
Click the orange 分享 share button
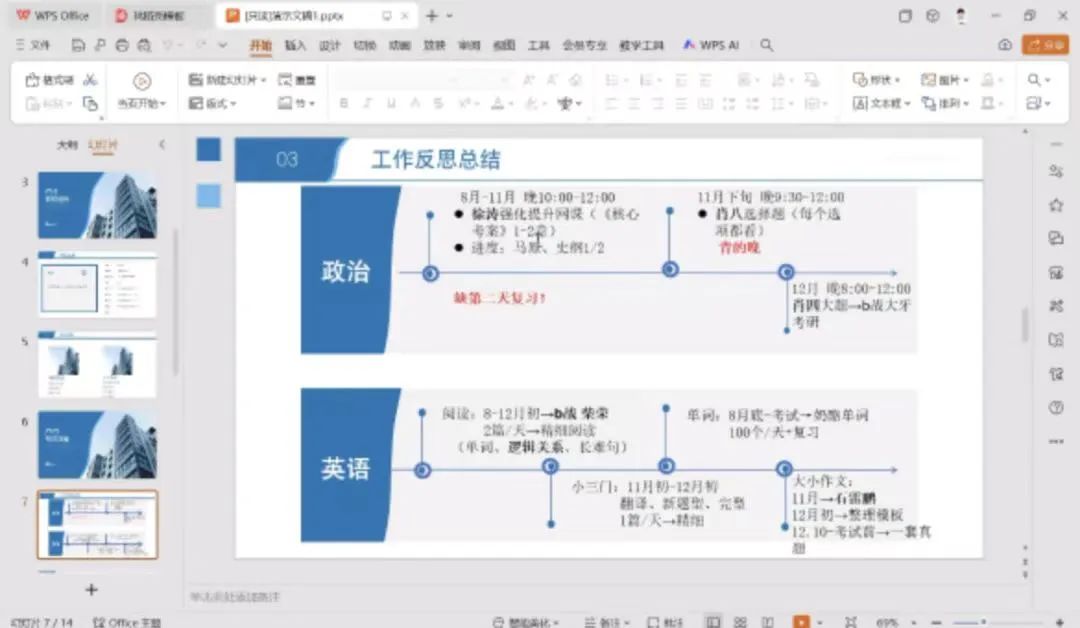click(x=1045, y=45)
